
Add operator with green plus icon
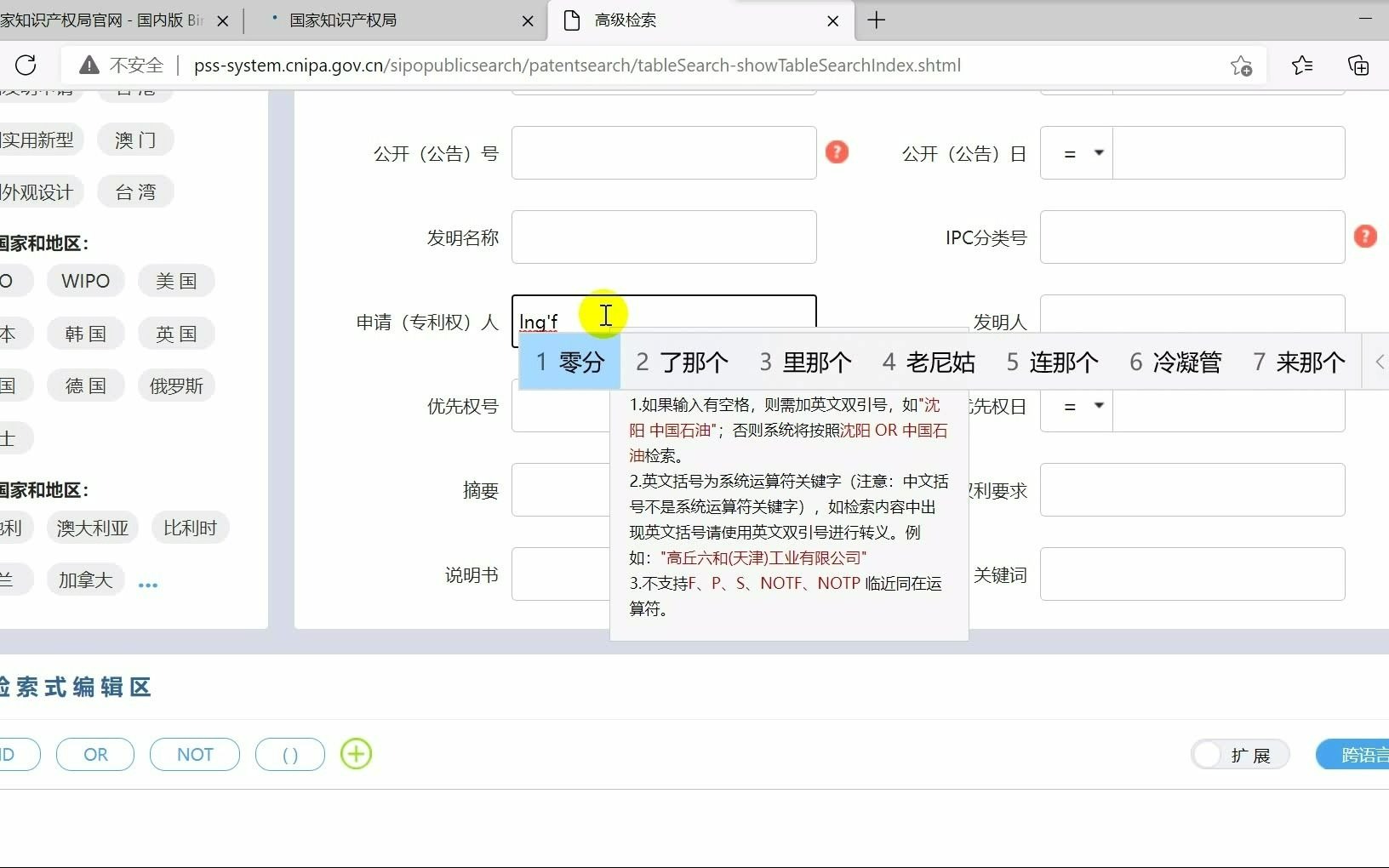coord(356,754)
